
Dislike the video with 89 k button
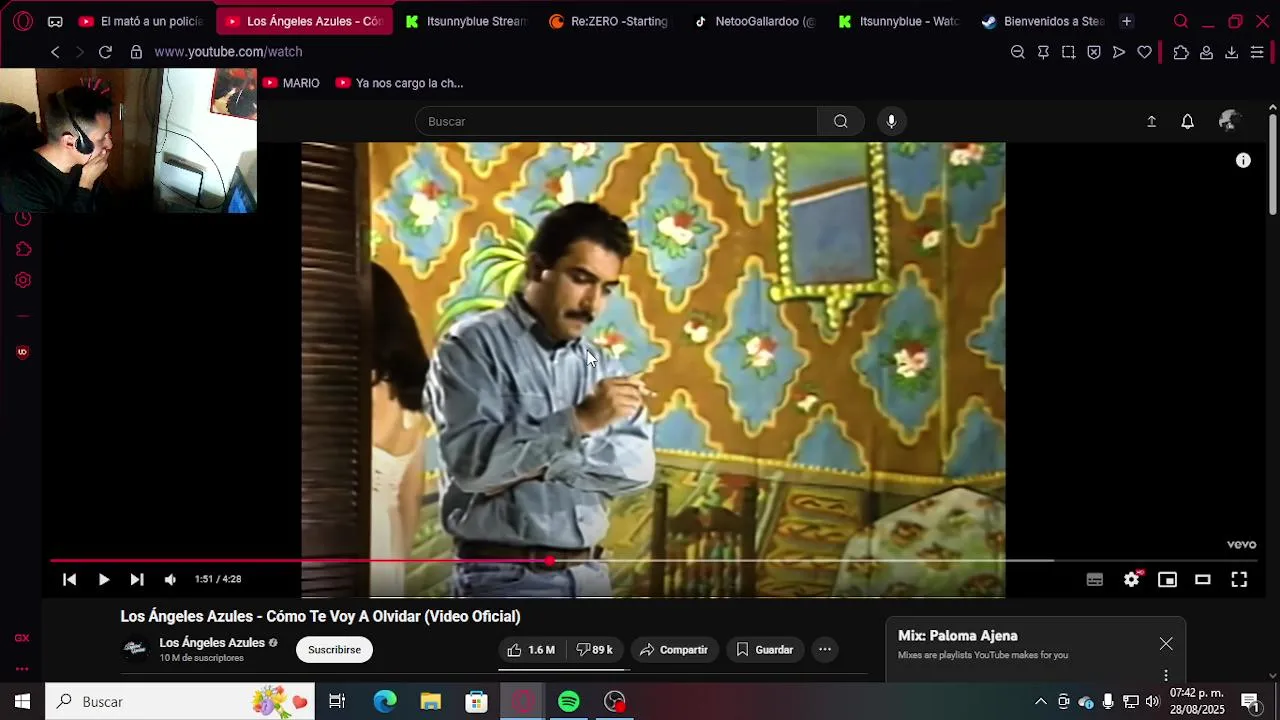(596, 650)
